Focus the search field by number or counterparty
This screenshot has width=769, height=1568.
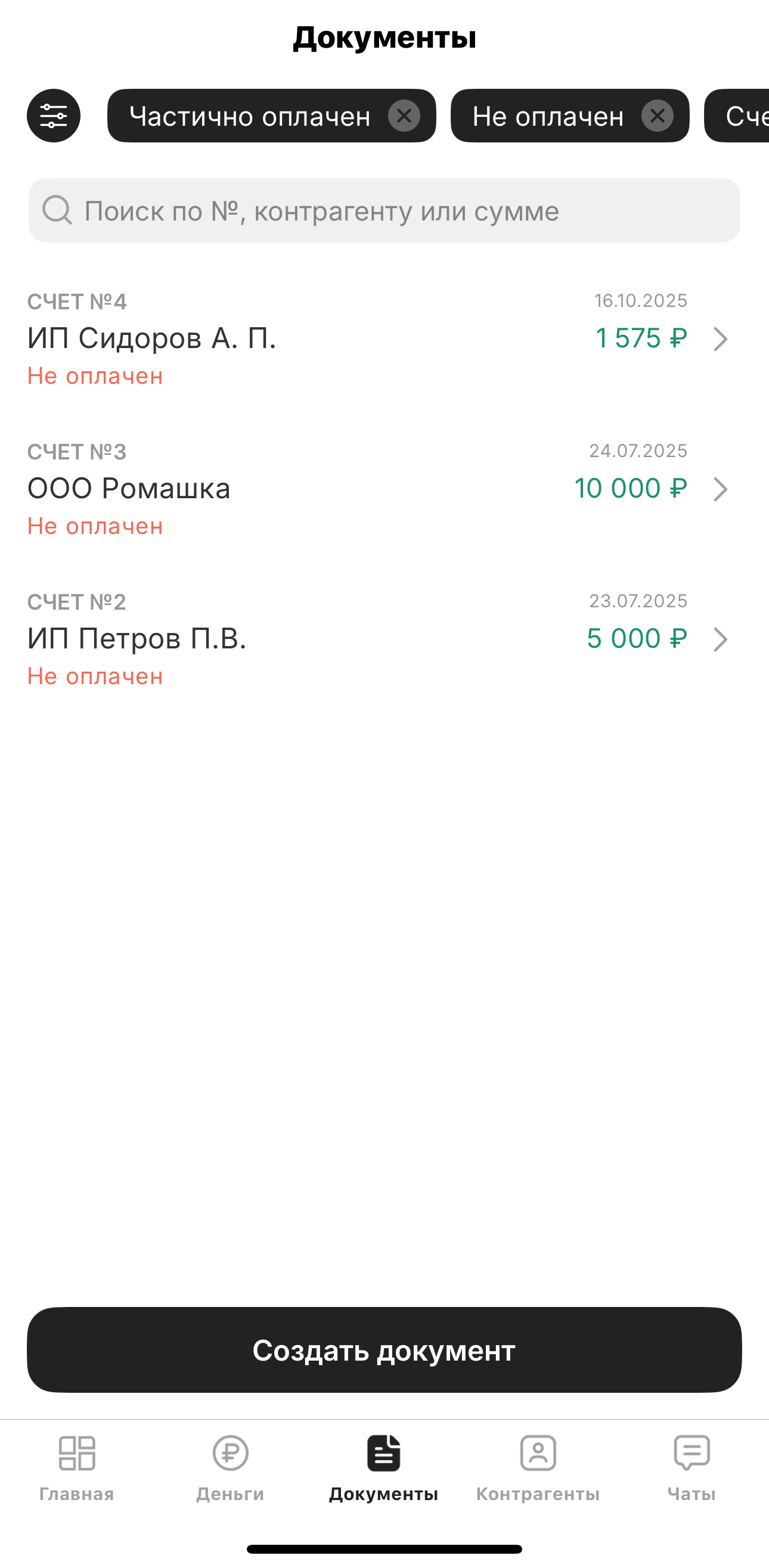point(383,210)
